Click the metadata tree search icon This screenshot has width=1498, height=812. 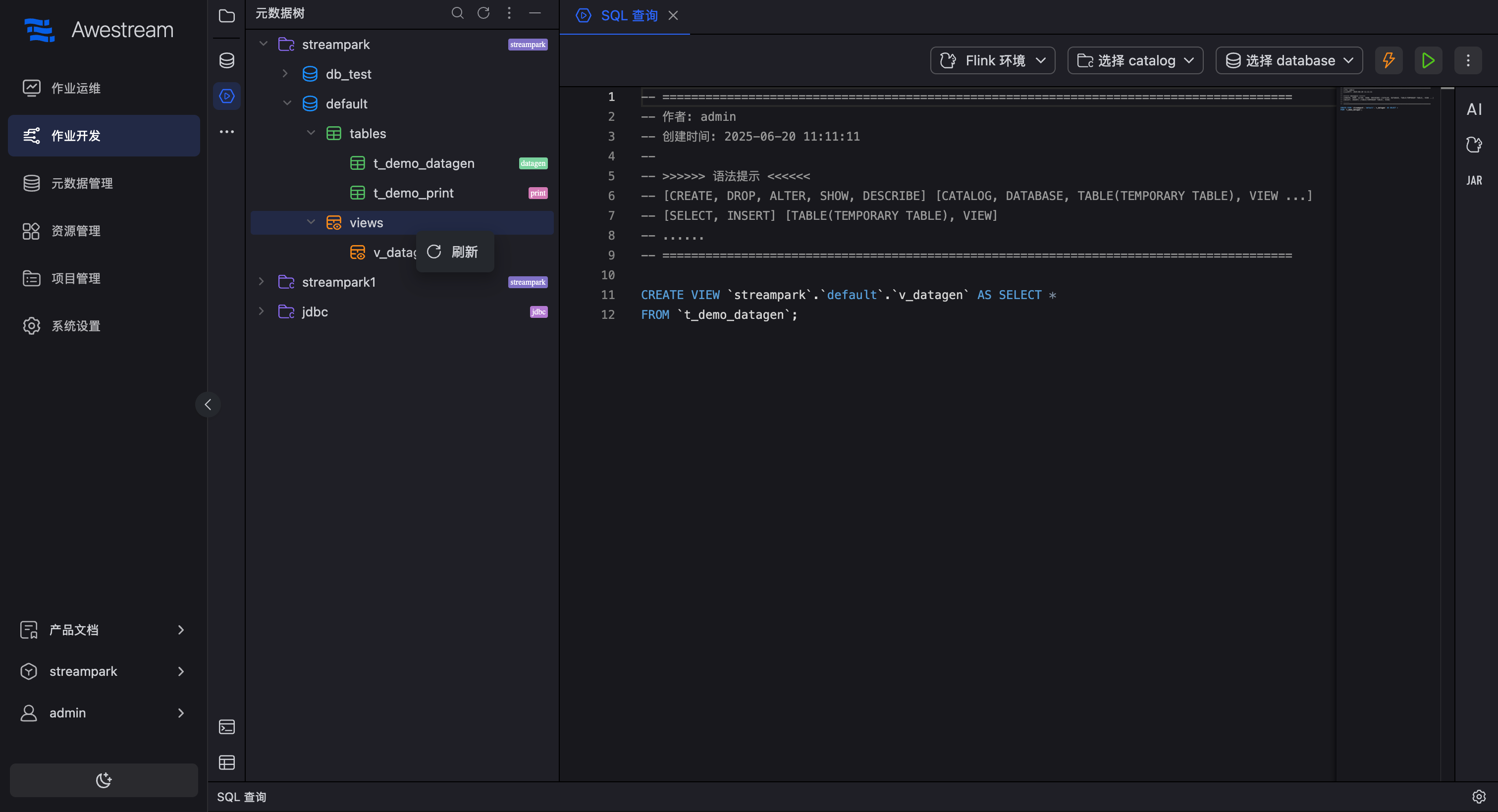pyautogui.click(x=458, y=13)
